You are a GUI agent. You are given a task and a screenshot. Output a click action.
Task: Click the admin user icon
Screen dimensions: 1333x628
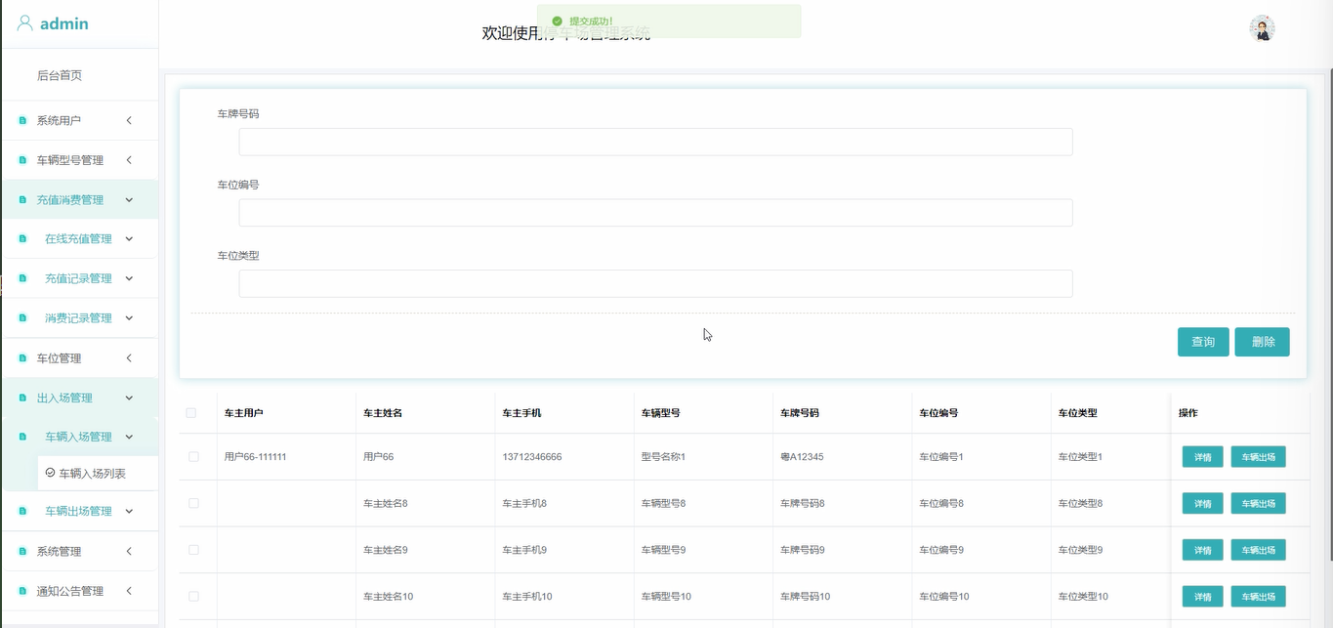[x=25, y=23]
